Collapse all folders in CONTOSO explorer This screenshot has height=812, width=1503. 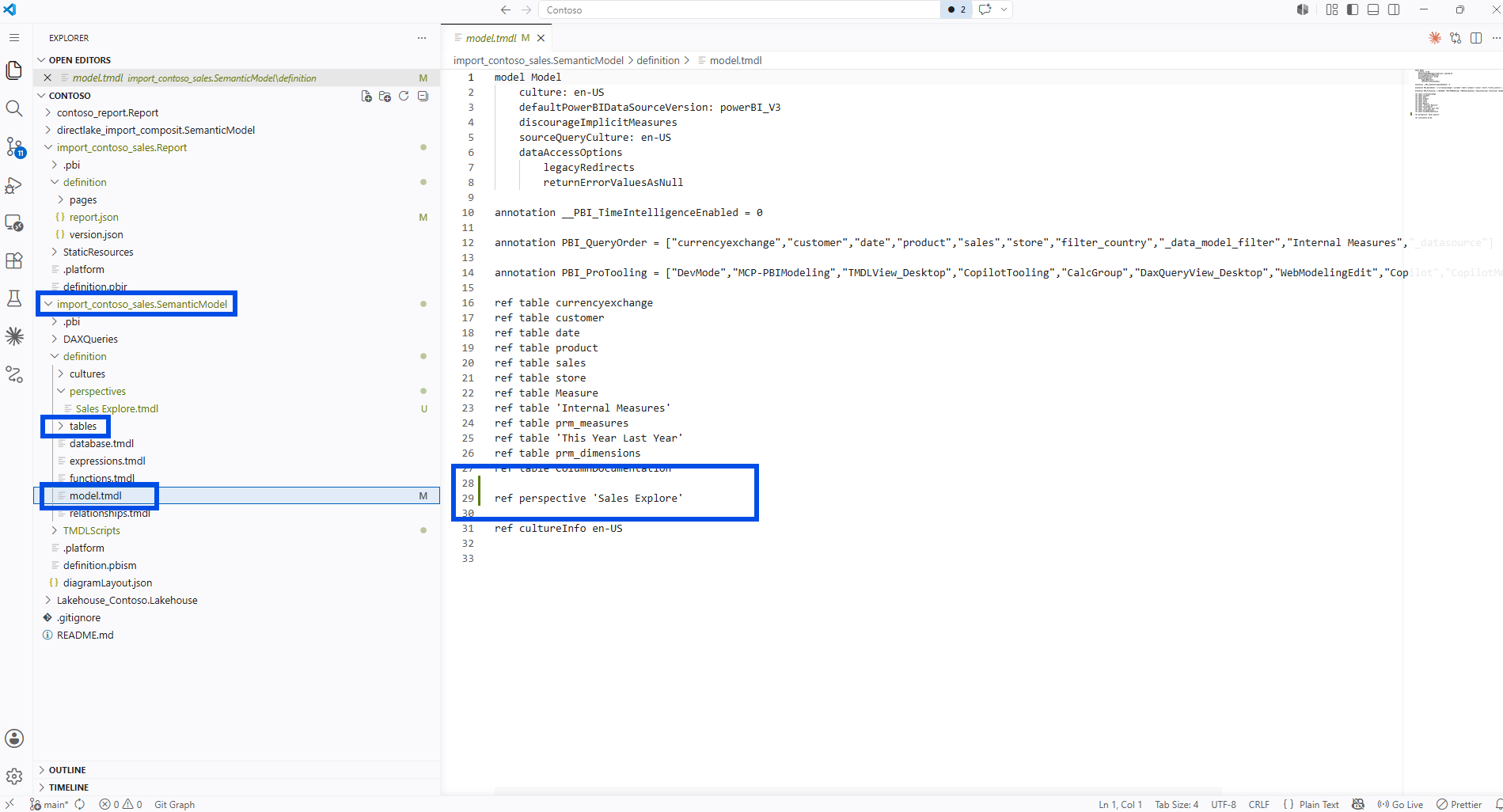(x=423, y=96)
